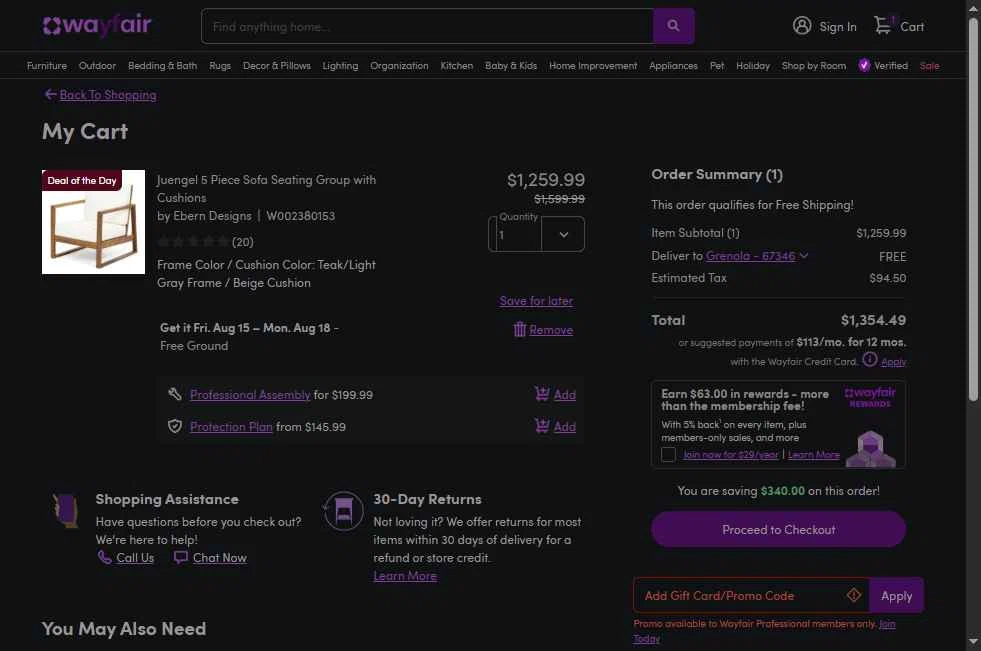This screenshot has height=651, width=981.
Task: Click Join now for $29/year link
Action: pos(731,455)
